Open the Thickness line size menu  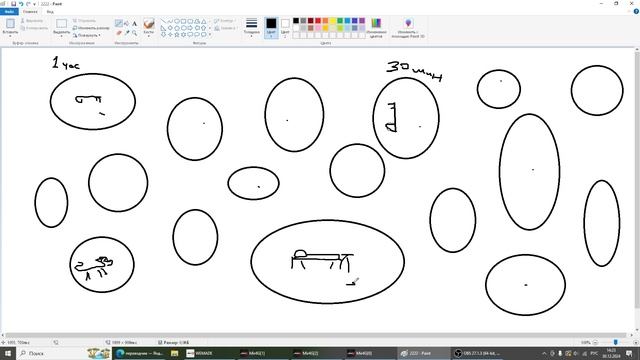click(x=251, y=27)
